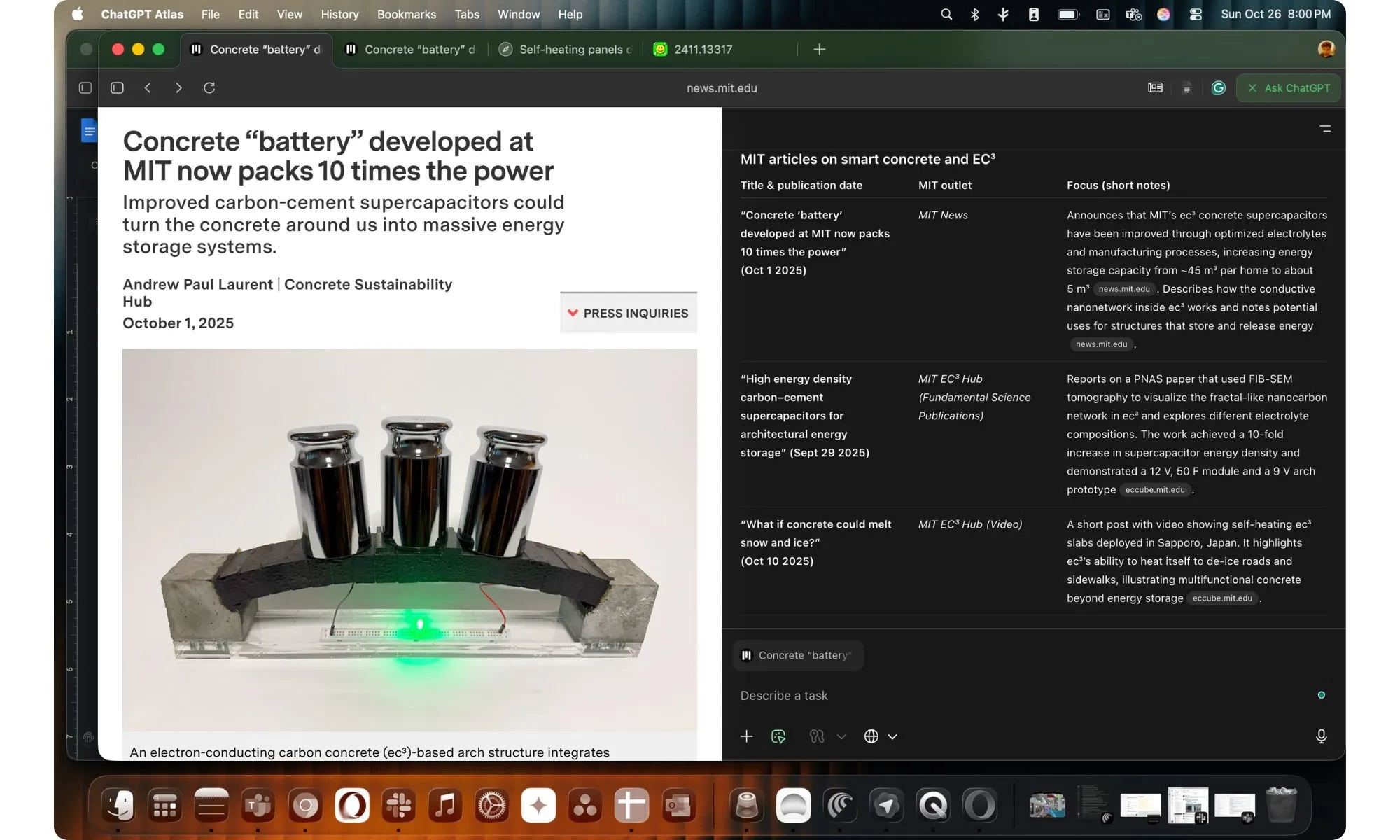This screenshot has width=1400, height=840.
Task: Open eccube.mit.edu source link in Sapporo row
Action: click(x=1222, y=598)
